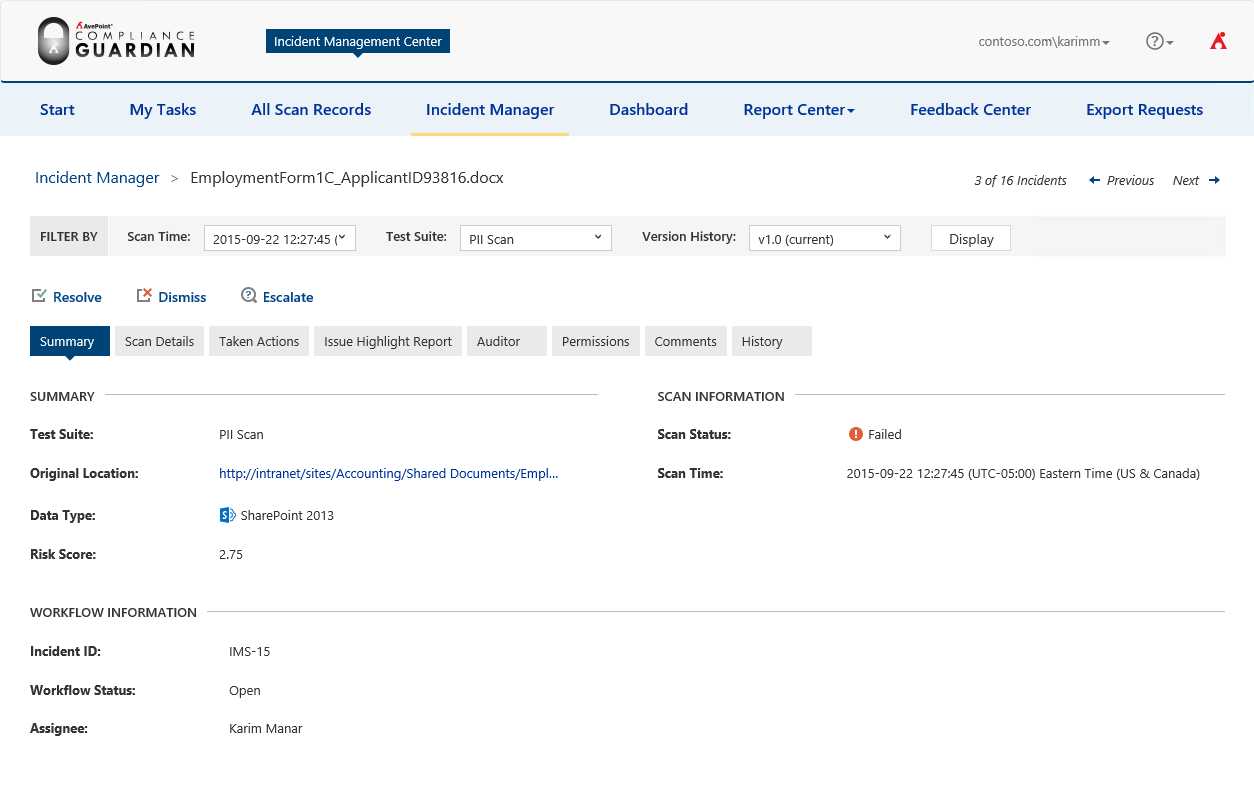Image resolution: width=1254 pixels, height=796 pixels.
Task: Go to Next incident
Action: pyautogui.click(x=1197, y=180)
